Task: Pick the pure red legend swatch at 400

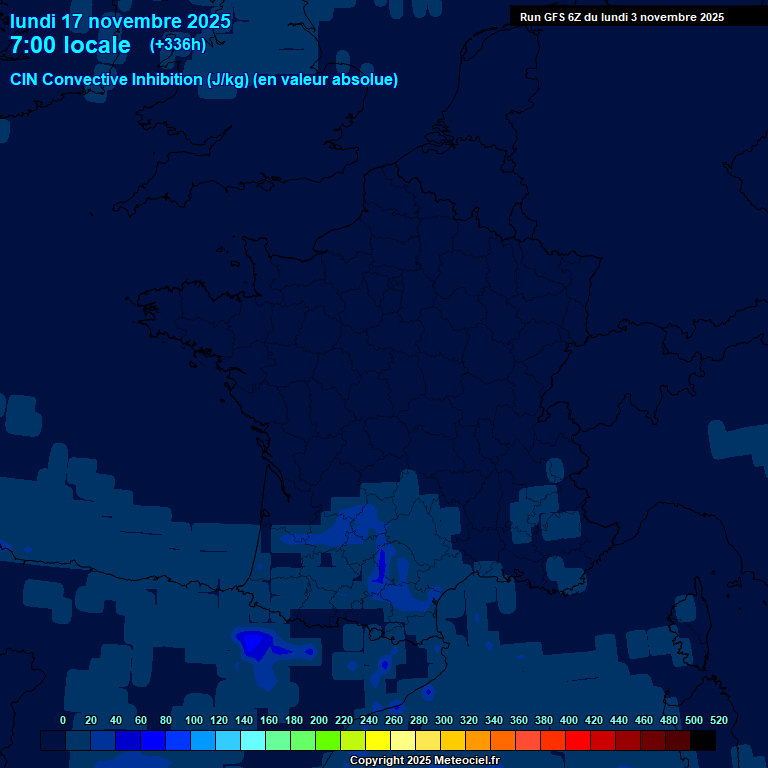Action: pyautogui.click(x=578, y=741)
